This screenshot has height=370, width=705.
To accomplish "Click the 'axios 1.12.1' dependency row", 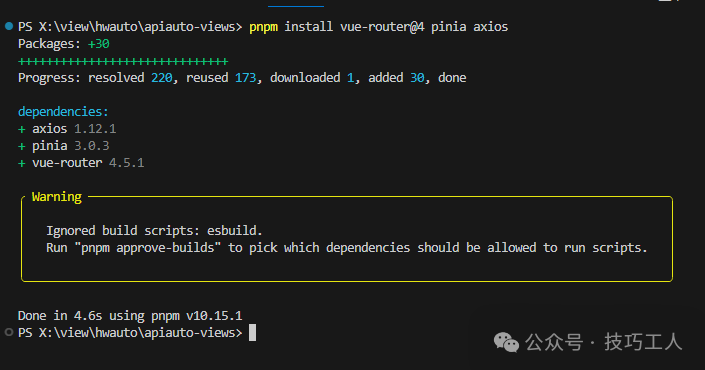I will point(67,129).
